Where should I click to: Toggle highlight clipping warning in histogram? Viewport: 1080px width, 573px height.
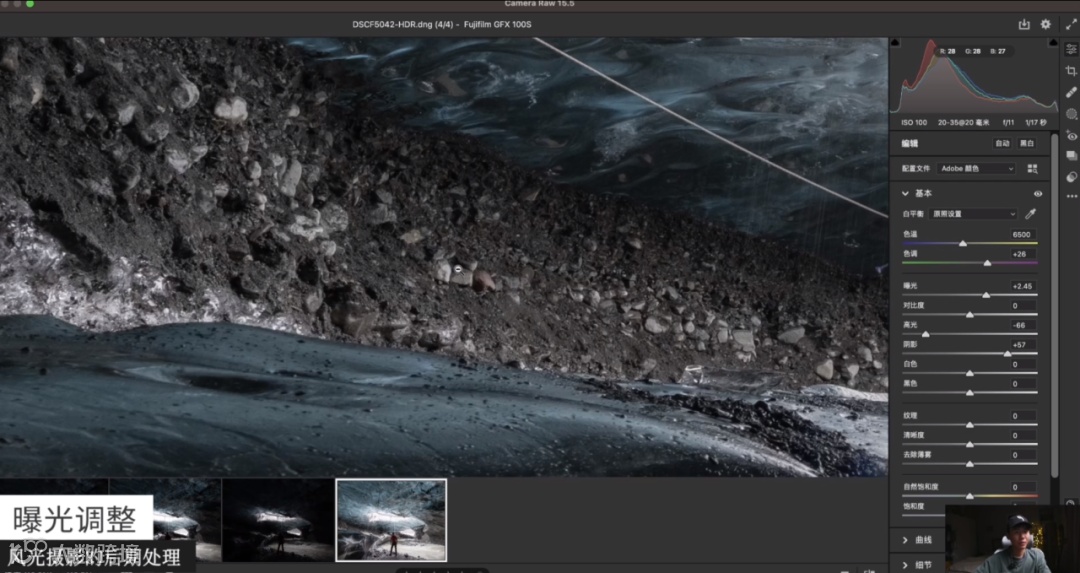tap(1052, 43)
